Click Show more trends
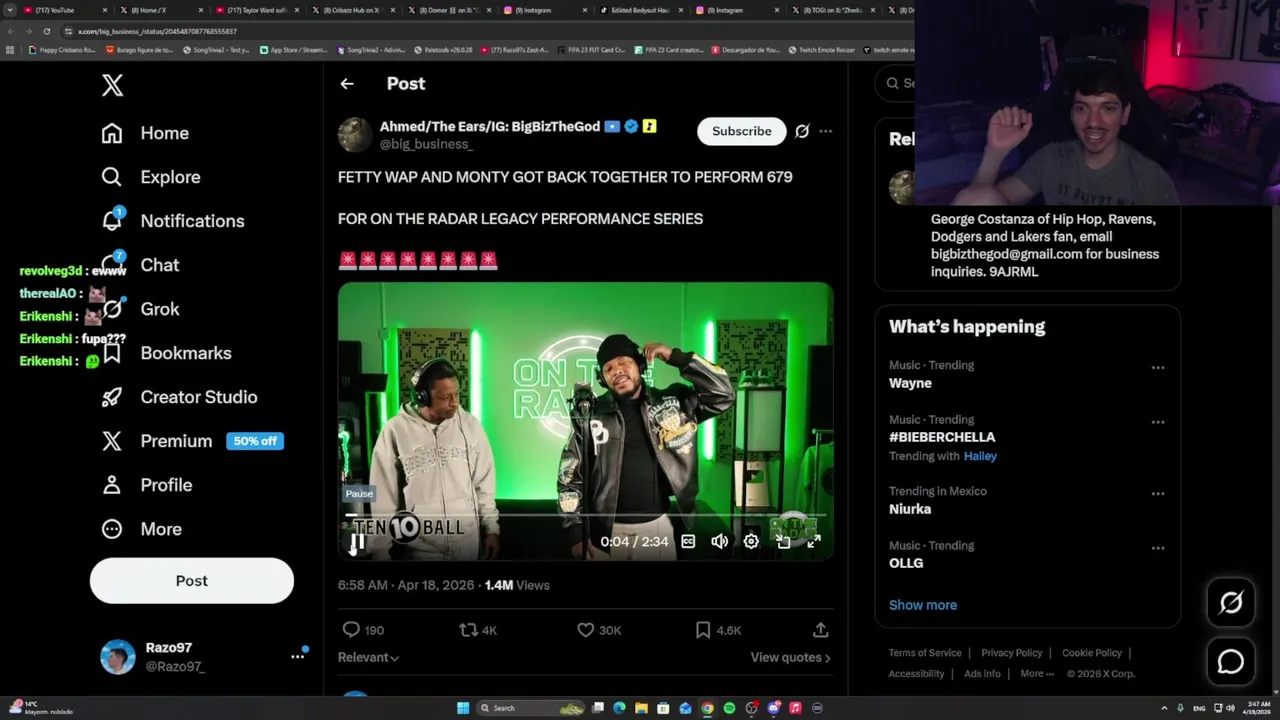Viewport: 1280px width, 720px height. coord(923,605)
